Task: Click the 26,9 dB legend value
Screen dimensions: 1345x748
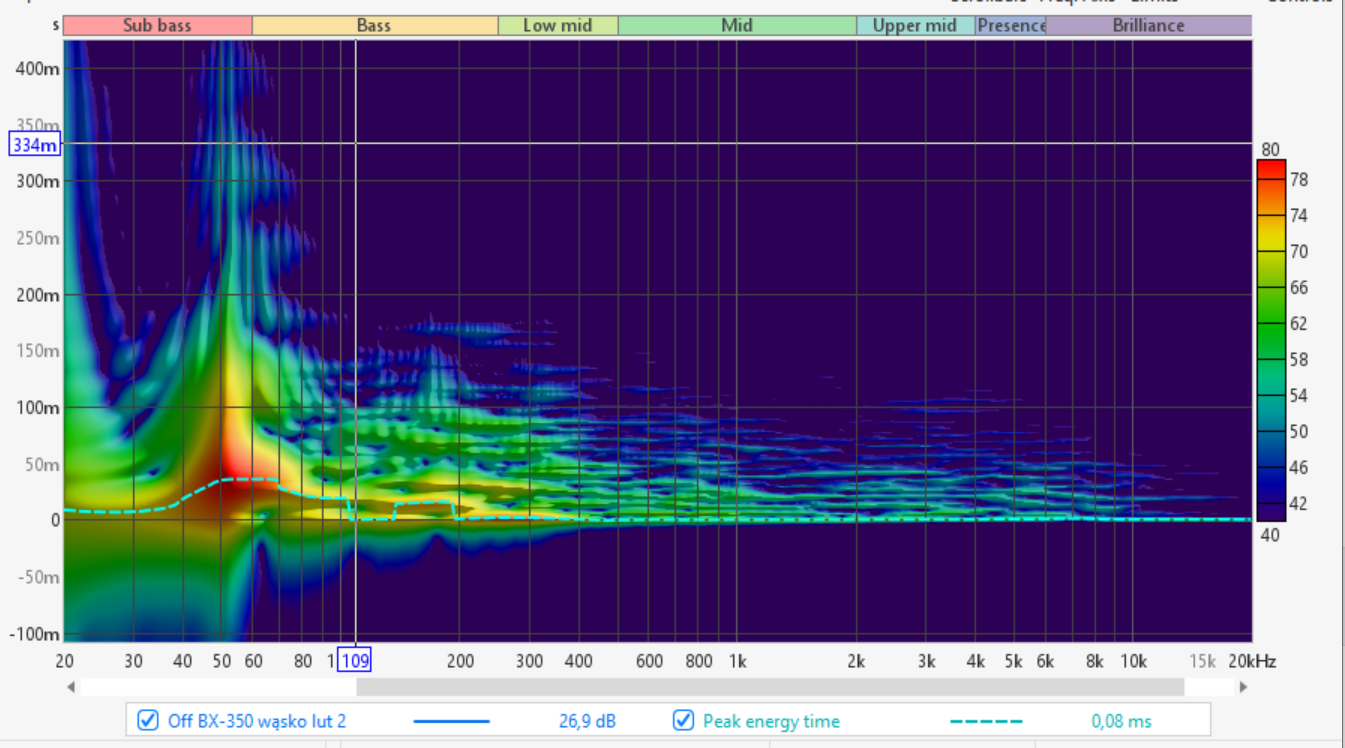Action: point(587,721)
